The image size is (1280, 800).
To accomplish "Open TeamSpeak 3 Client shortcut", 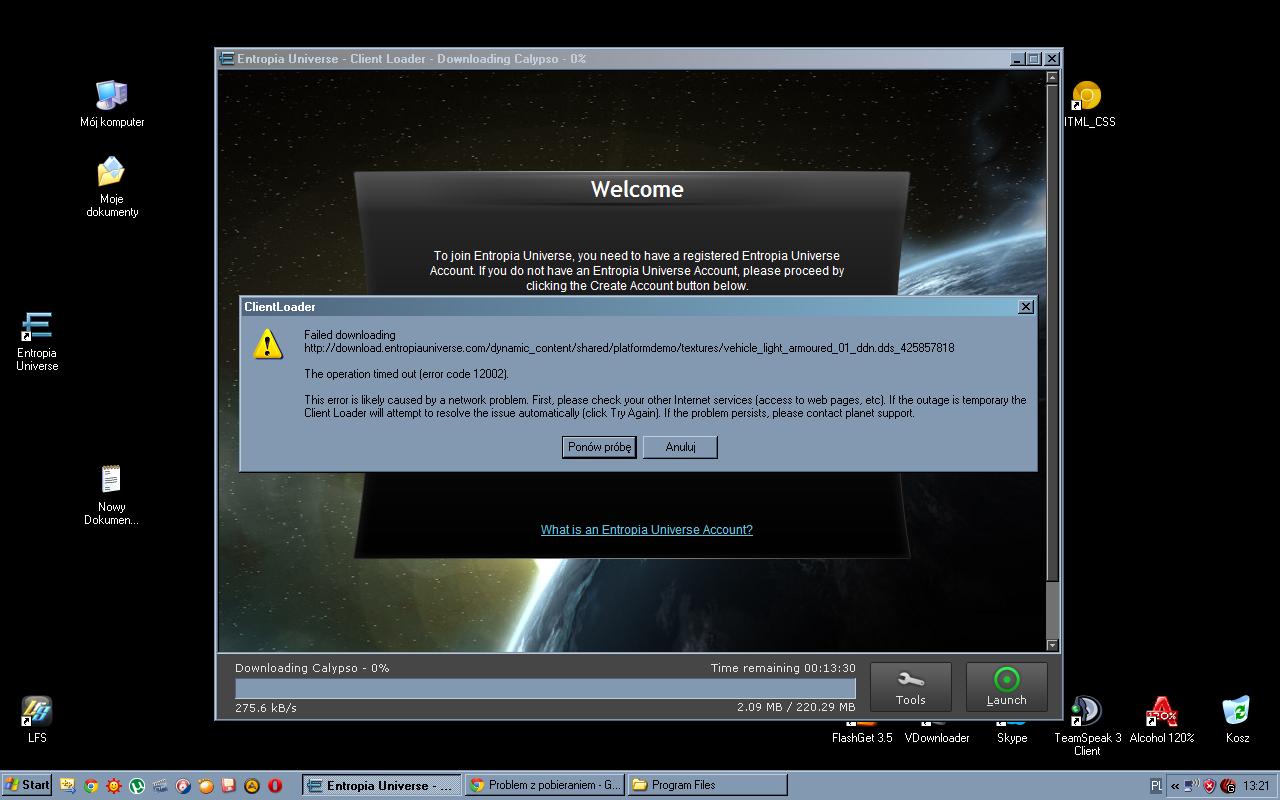I will pyautogui.click(x=1086, y=712).
